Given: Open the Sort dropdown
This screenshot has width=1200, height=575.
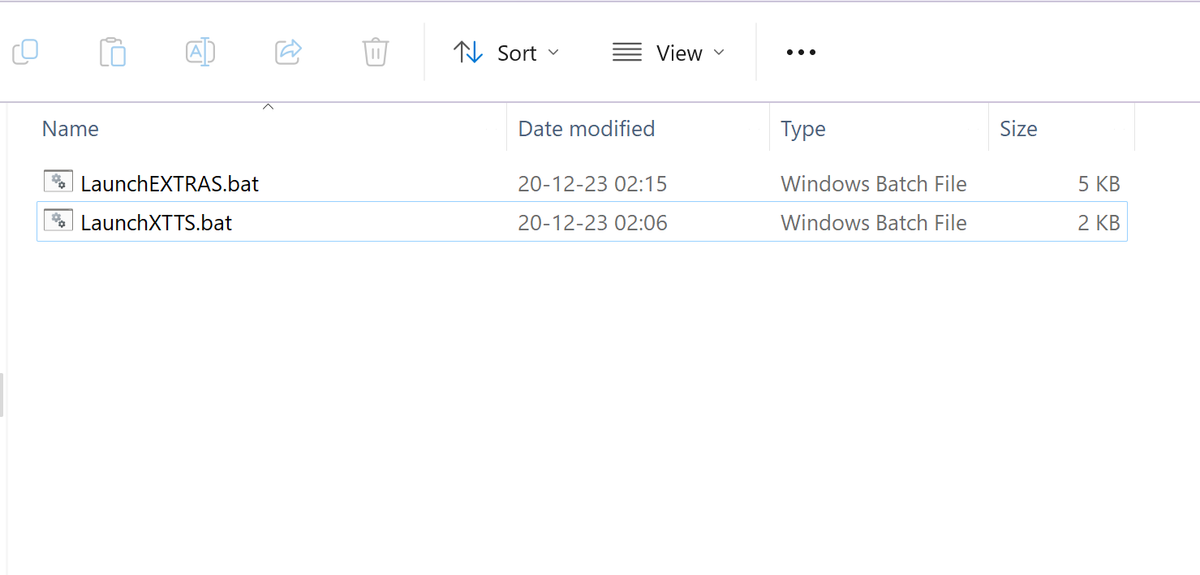Looking at the screenshot, I should (507, 53).
